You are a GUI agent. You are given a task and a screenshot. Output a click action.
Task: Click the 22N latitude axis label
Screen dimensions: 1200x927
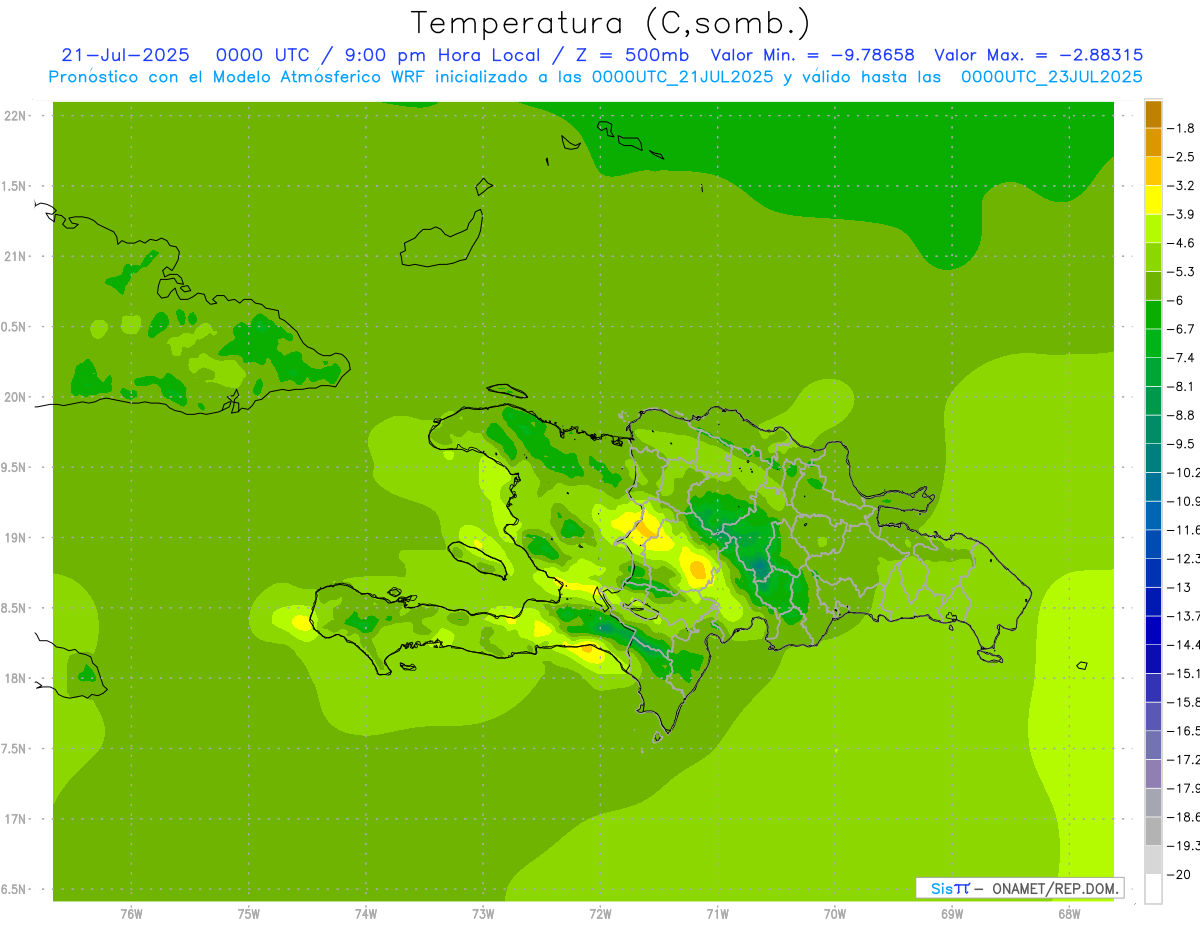[x=17, y=116]
